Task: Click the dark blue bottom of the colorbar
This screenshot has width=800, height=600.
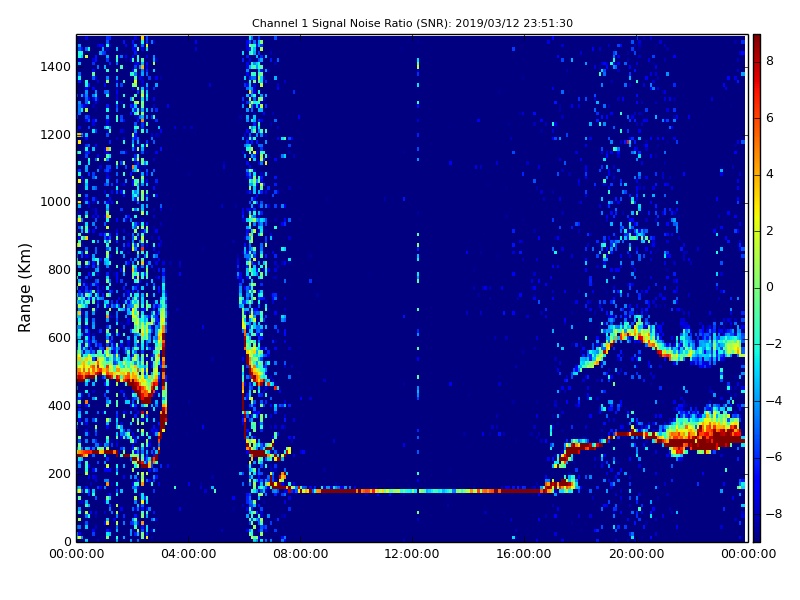Action: click(x=757, y=533)
